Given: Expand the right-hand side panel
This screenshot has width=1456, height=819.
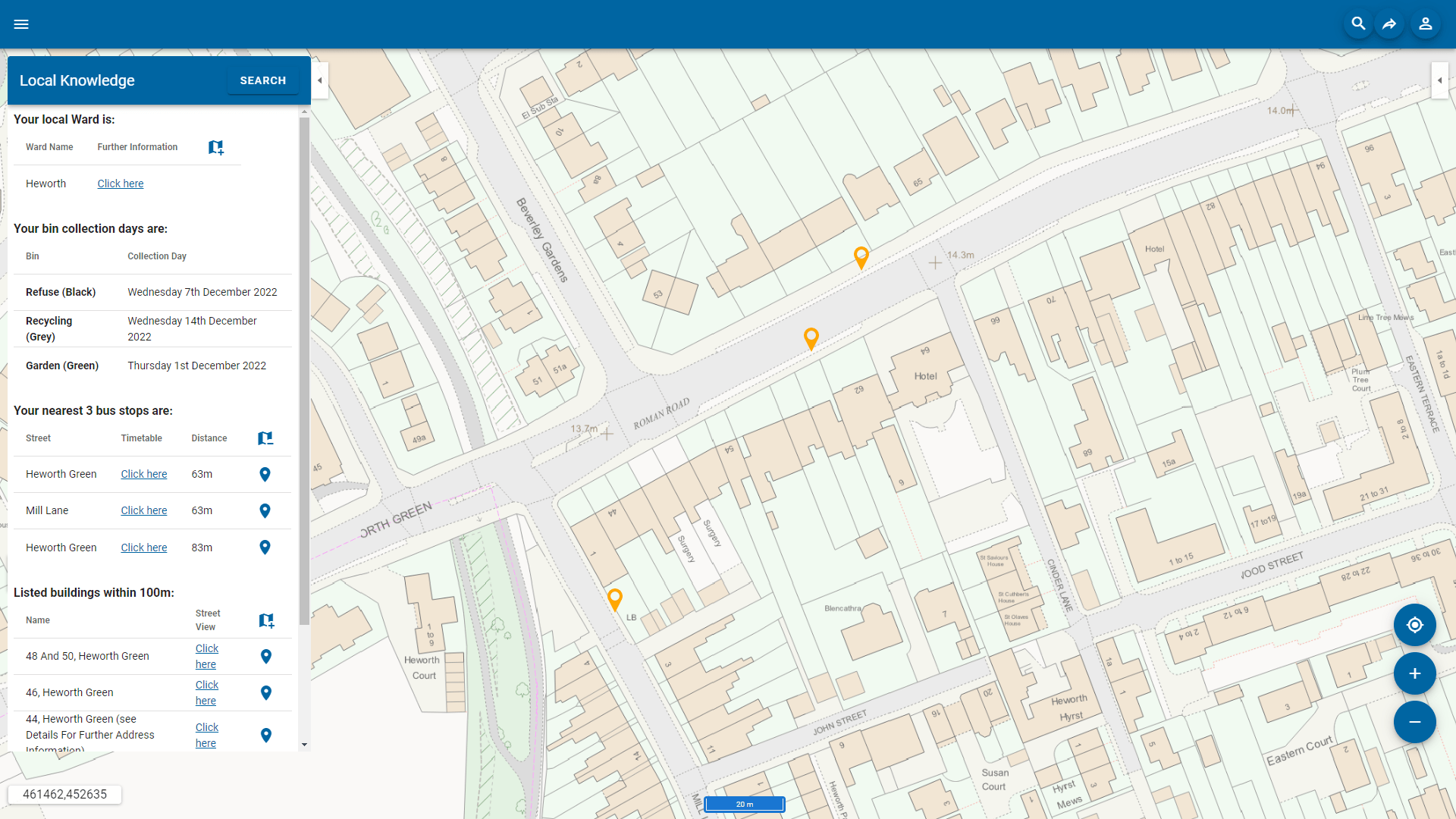Looking at the screenshot, I should click(x=1439, y=80).
